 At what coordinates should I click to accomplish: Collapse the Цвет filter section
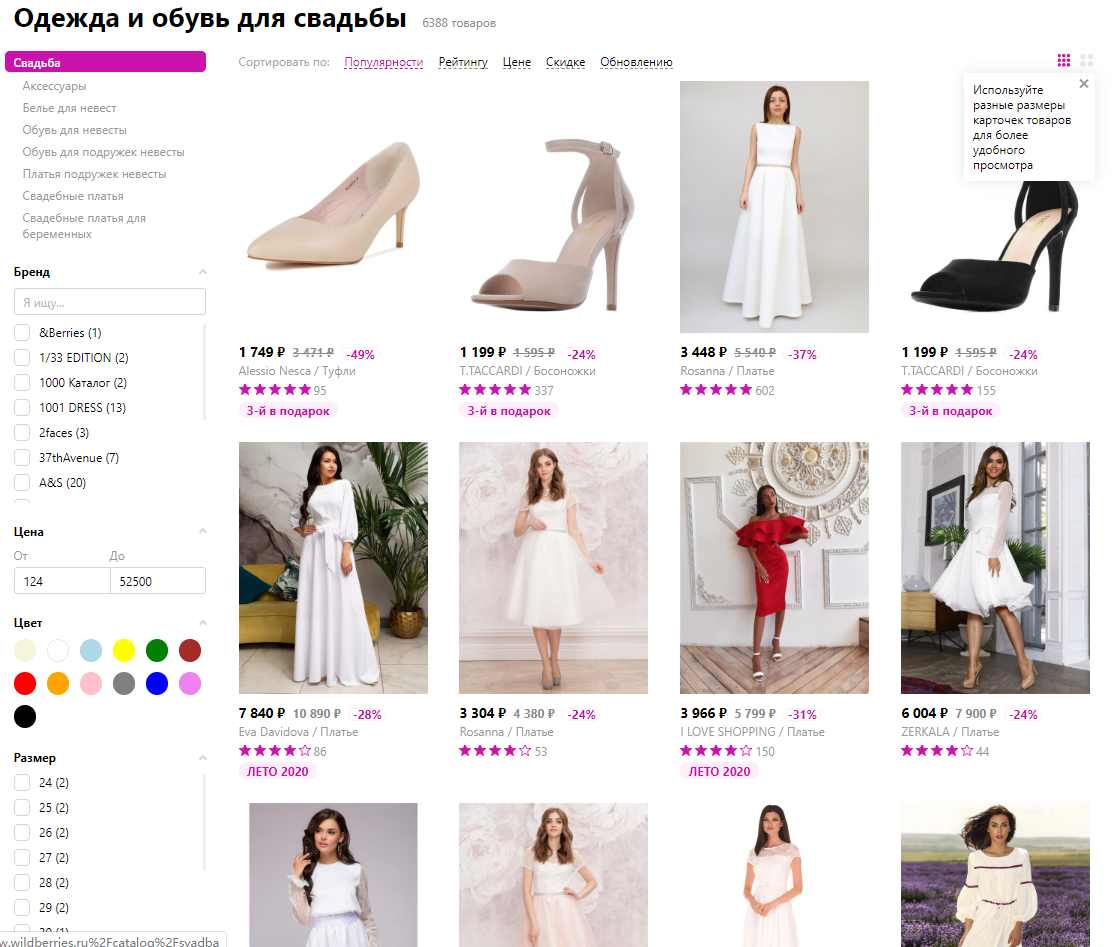click(202, 623)
